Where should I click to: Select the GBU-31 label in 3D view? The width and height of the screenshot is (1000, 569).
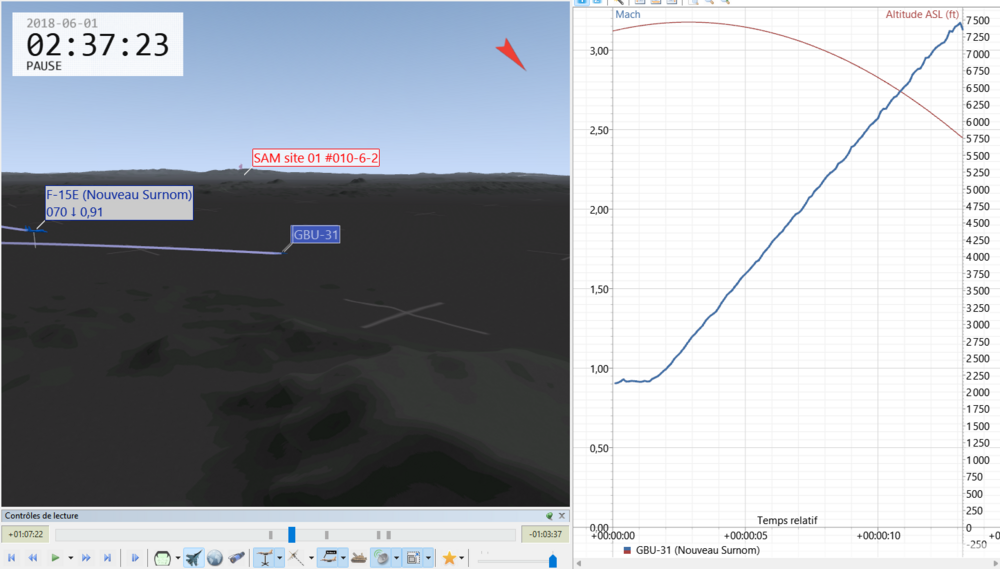(315, 235)
